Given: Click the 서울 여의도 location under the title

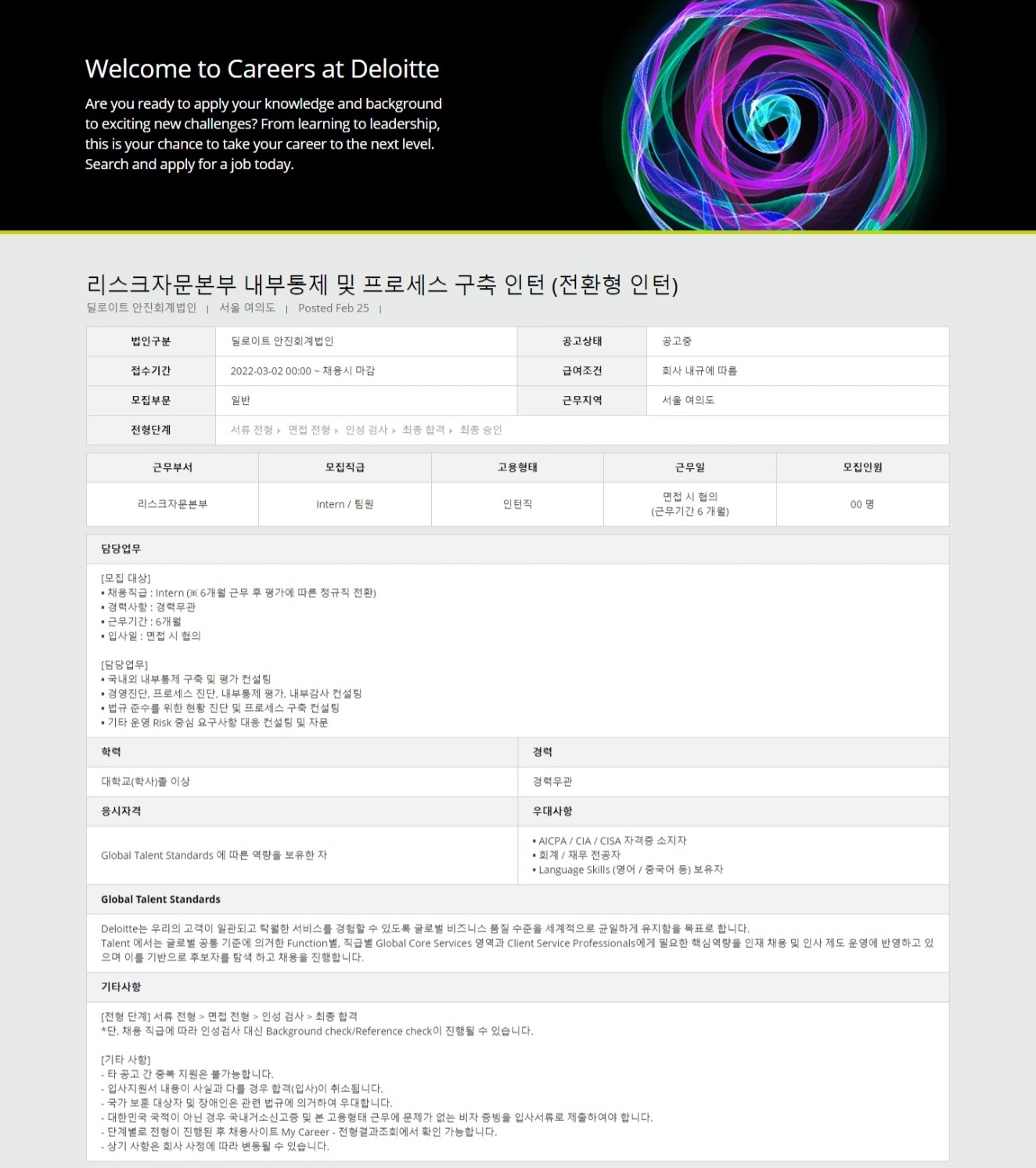Looking at the screenshot, I should (x=247, y=308).
